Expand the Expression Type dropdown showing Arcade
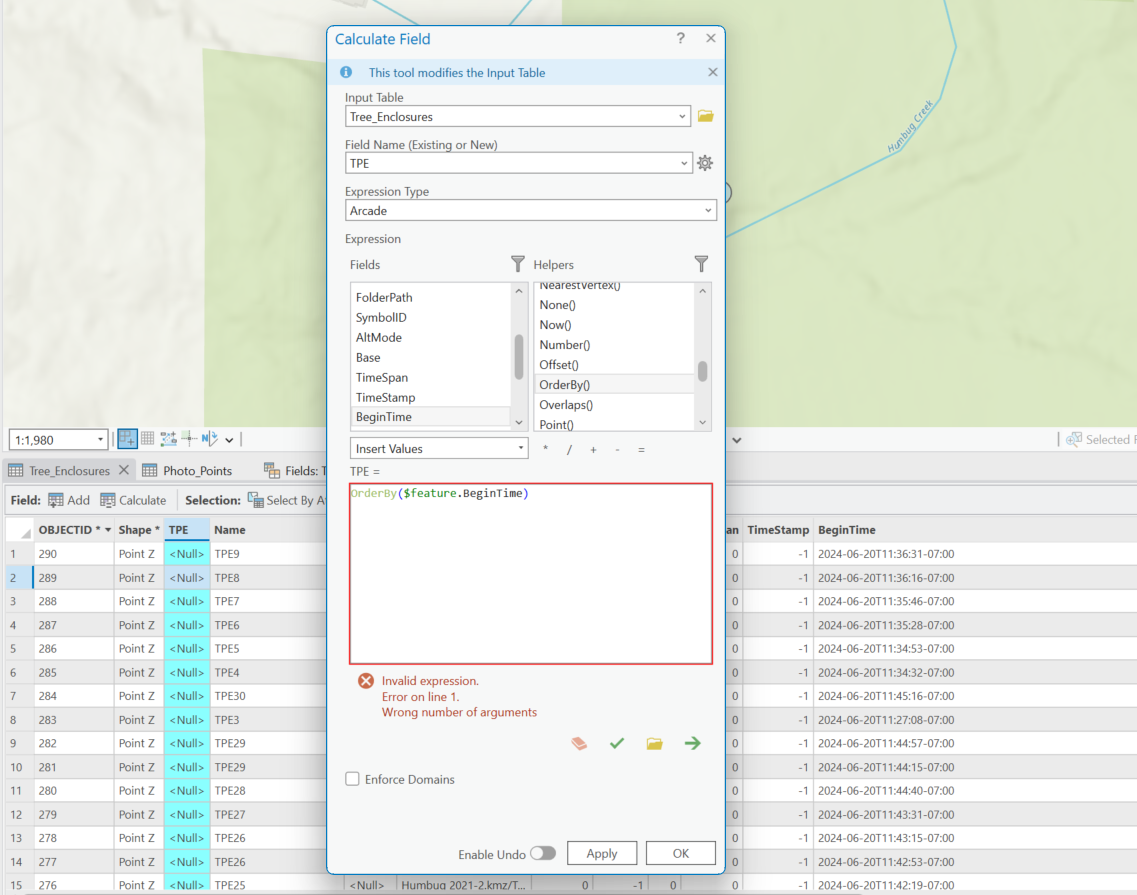The image size is (1137, 895). pyautogui.click(x=709, y=210)
